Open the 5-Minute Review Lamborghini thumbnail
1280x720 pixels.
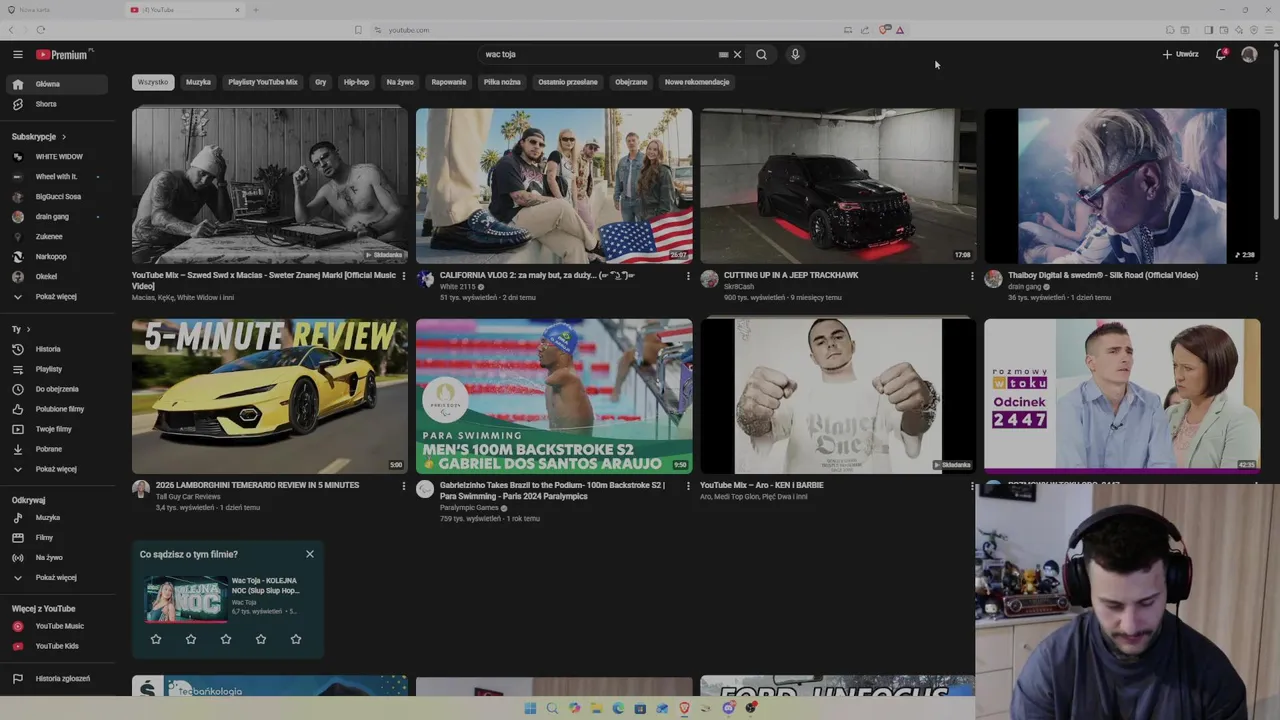tap(270, 396)
